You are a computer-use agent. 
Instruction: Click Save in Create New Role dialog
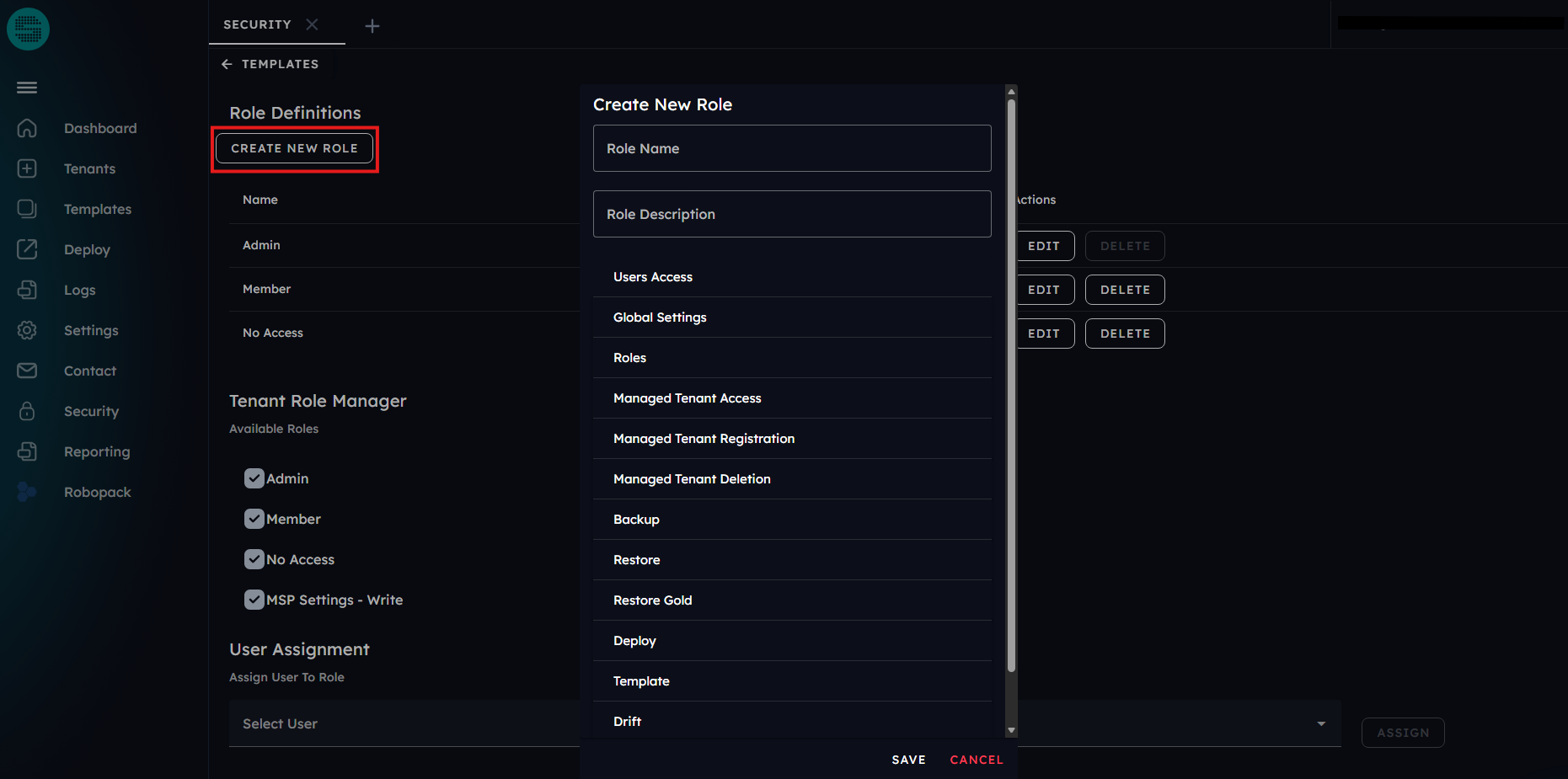tap(908, 760)
